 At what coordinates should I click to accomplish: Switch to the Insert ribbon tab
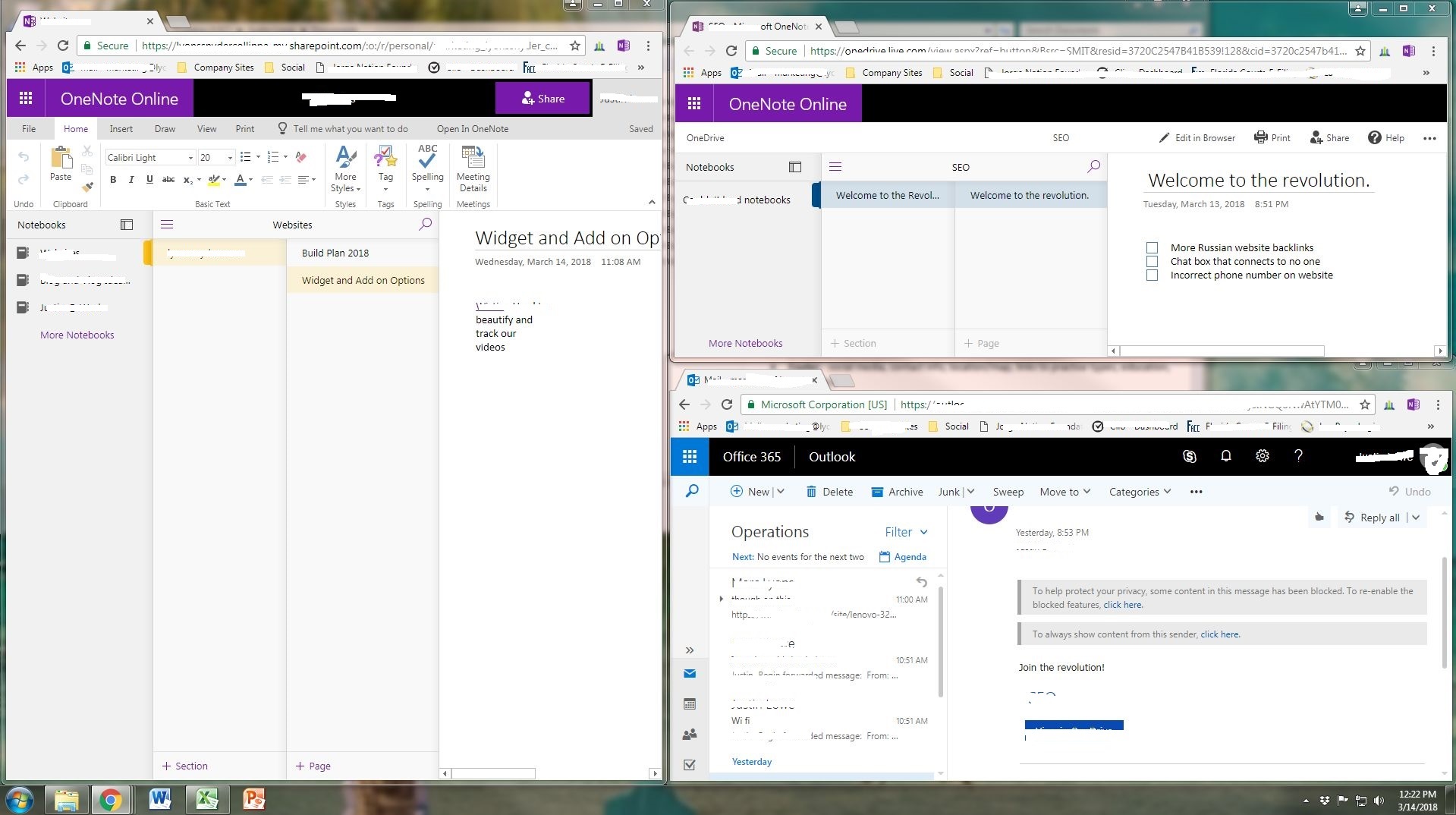[121, 128]
